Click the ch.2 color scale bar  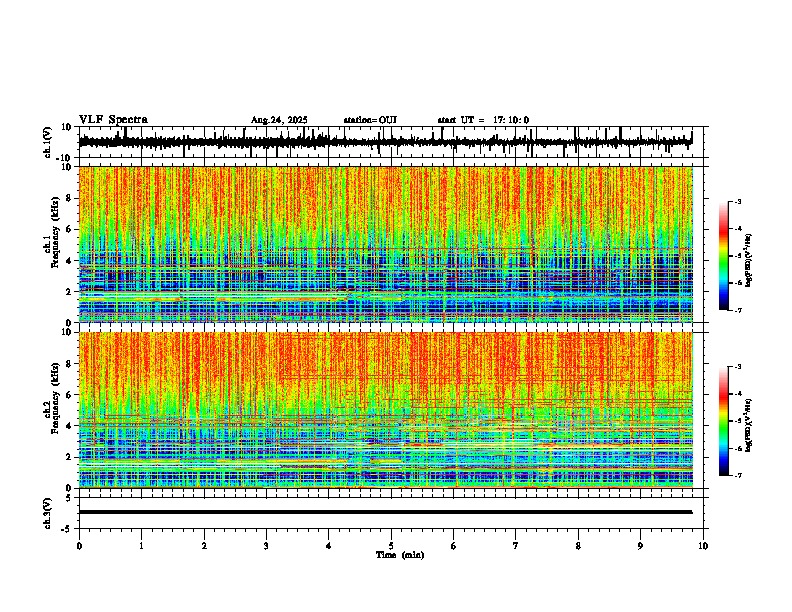(x=724, y=421)
